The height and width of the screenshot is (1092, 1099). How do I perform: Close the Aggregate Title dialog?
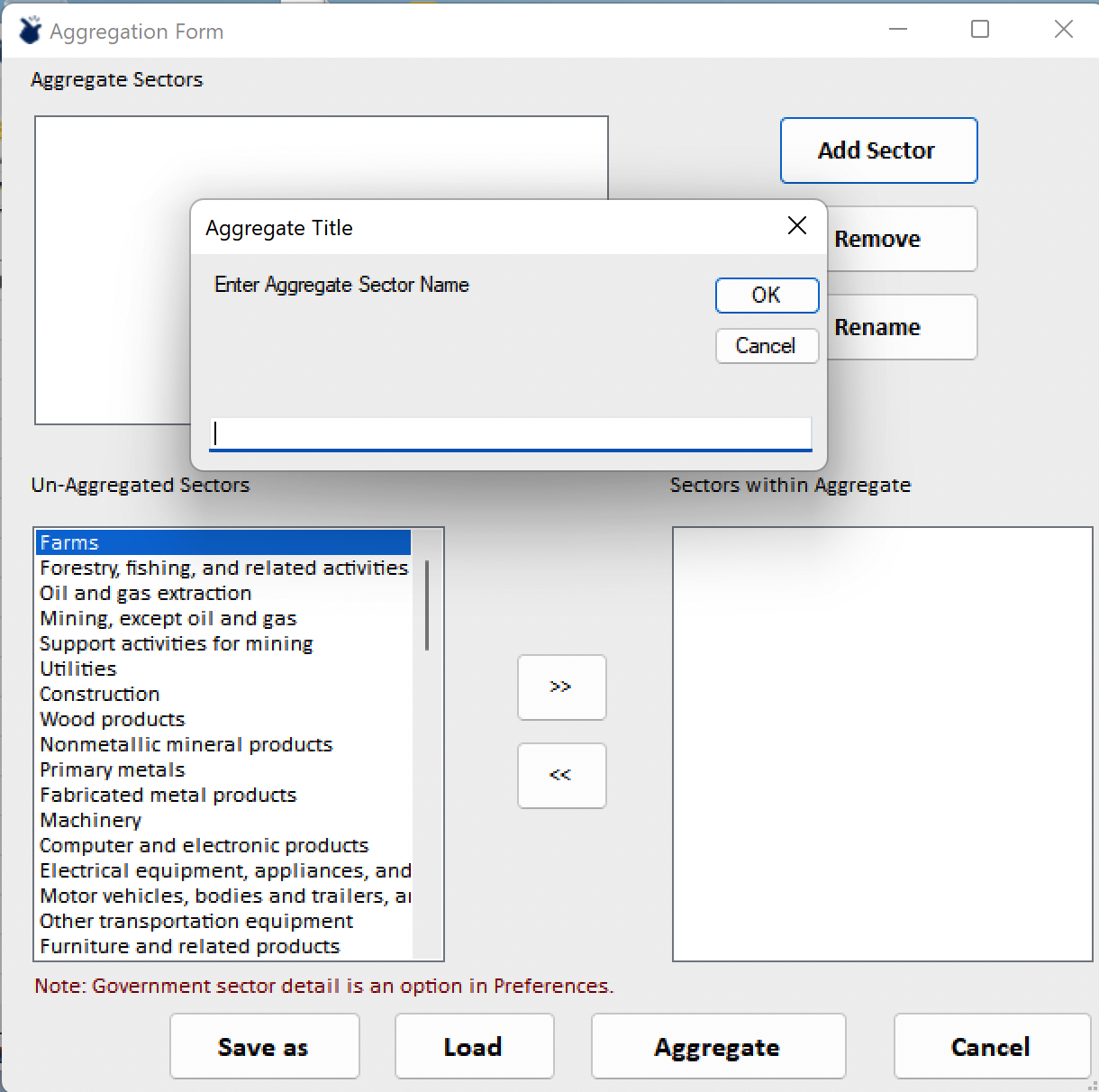(x=797, y=226)
